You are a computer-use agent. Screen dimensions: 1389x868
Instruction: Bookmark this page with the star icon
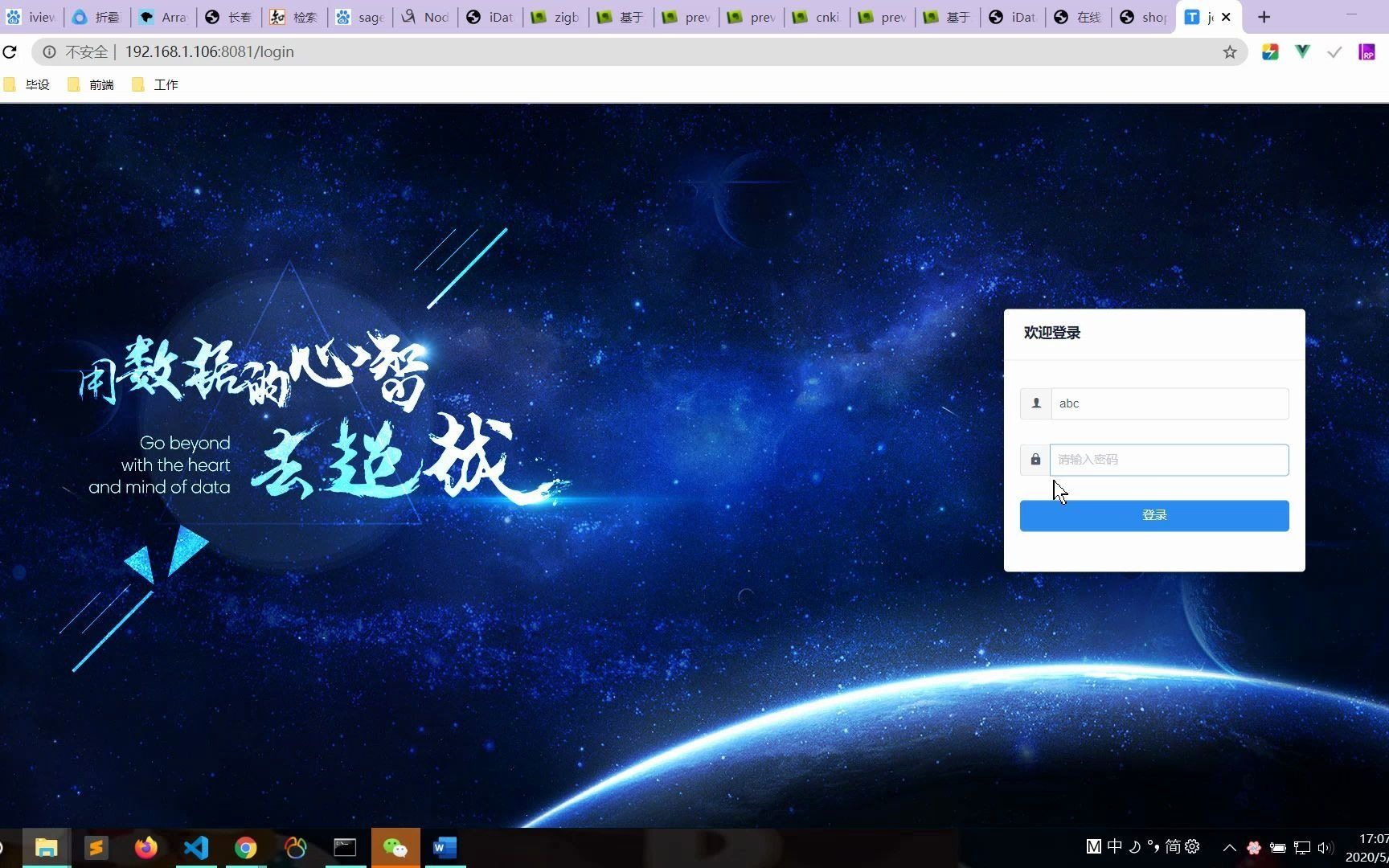coord(1230,52)
